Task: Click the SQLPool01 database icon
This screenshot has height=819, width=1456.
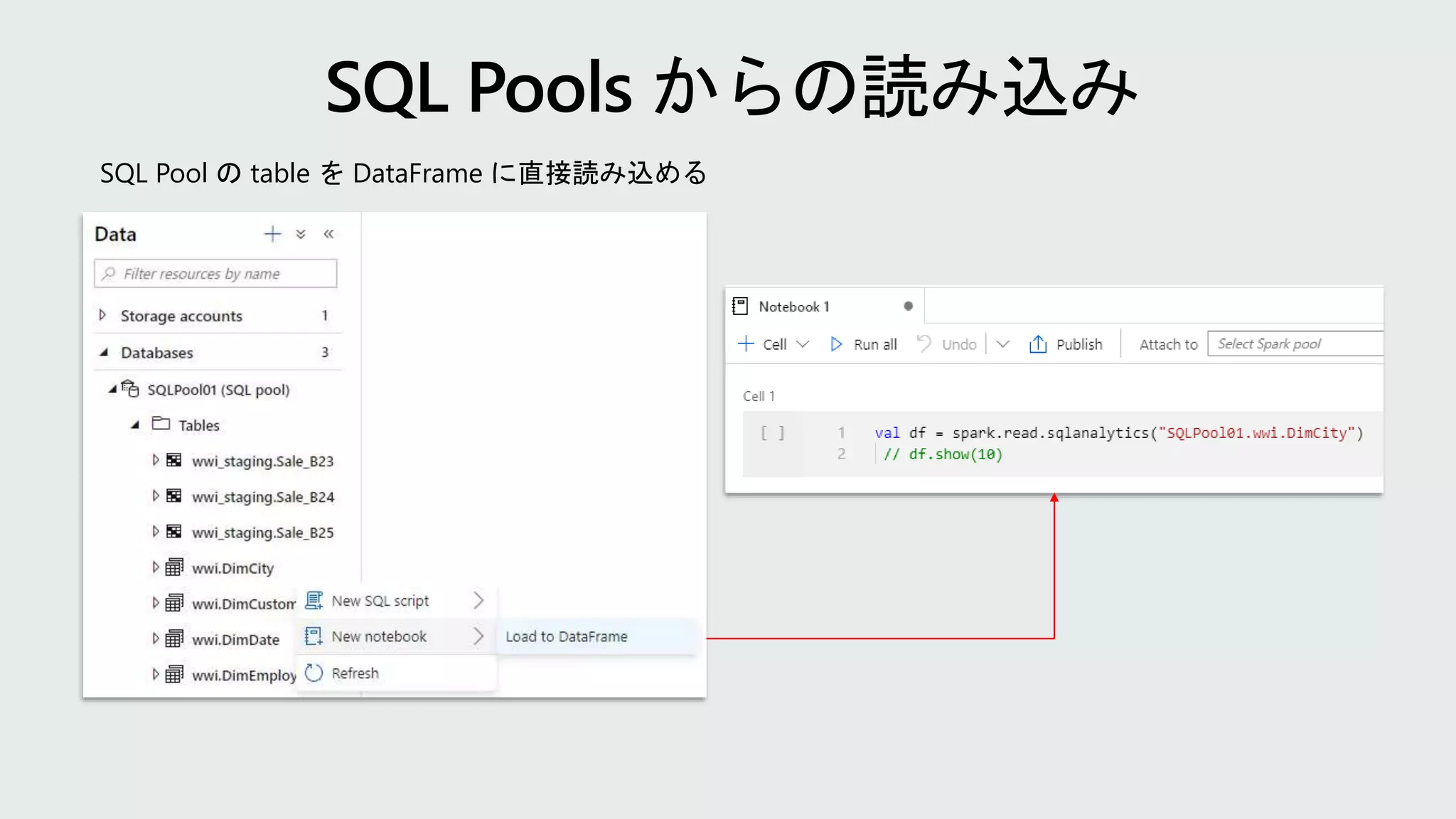Action: tap(130, 388)
